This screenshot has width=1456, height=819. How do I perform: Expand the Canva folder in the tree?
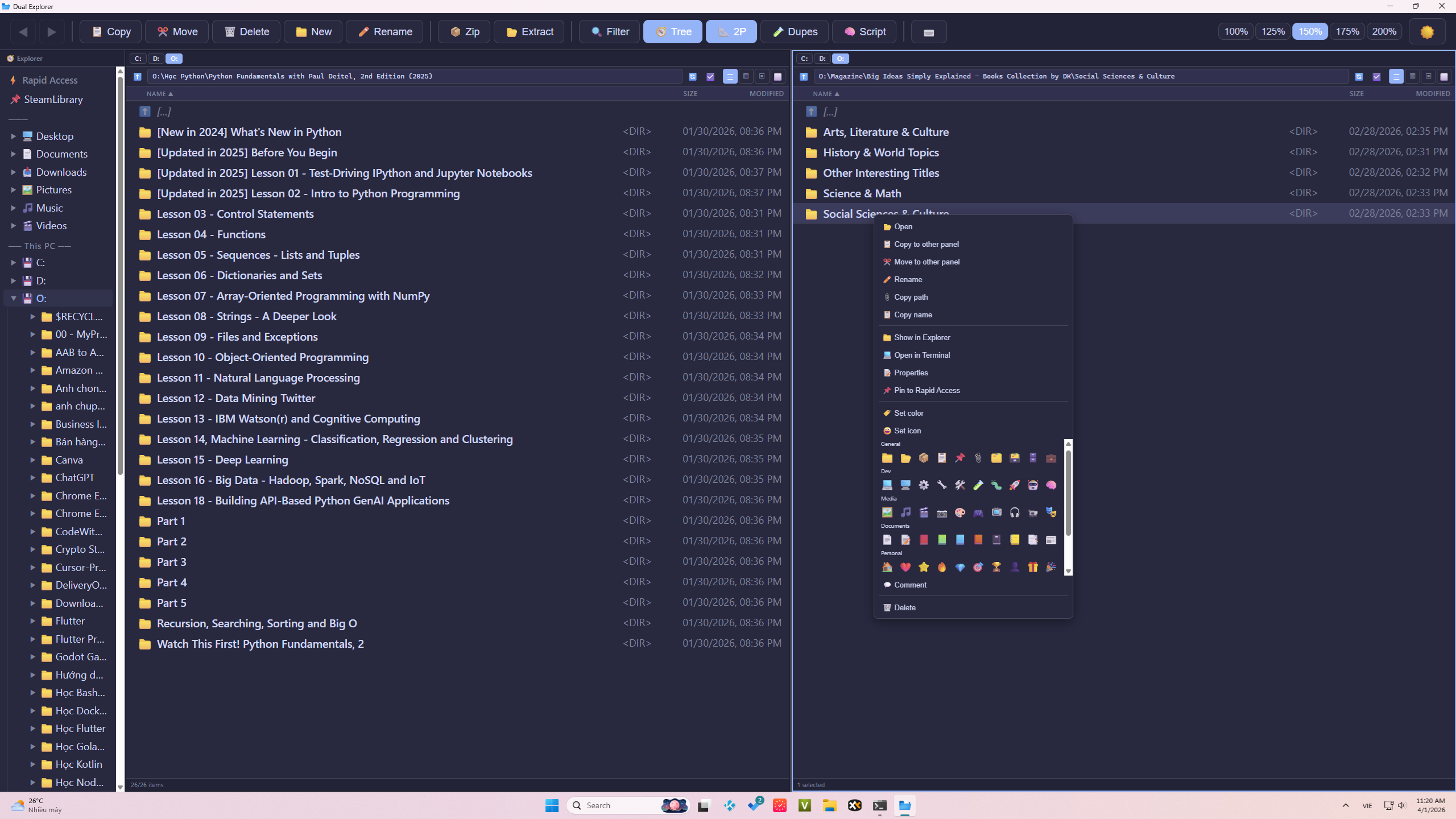pyautogui.click(x=32, y=460)
